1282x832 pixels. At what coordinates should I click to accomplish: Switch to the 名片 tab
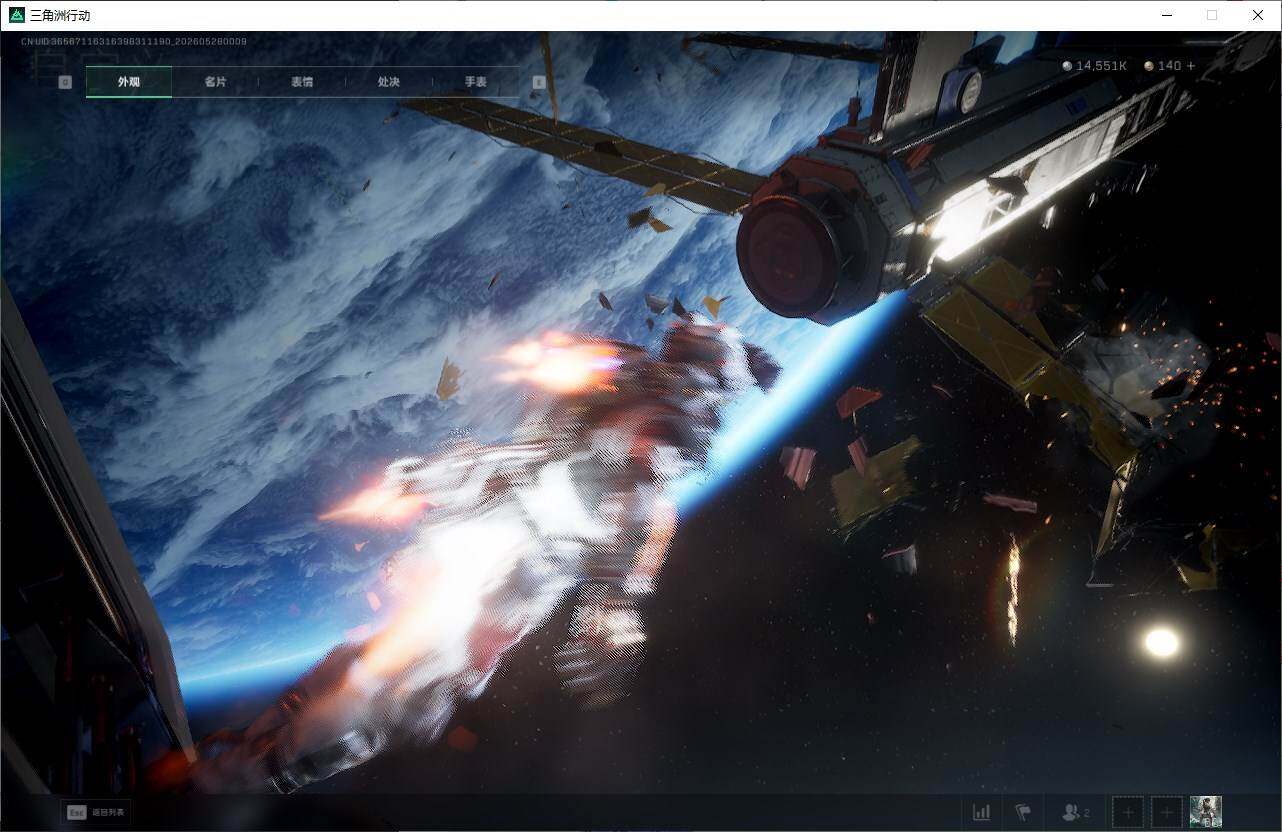(215, 82)
